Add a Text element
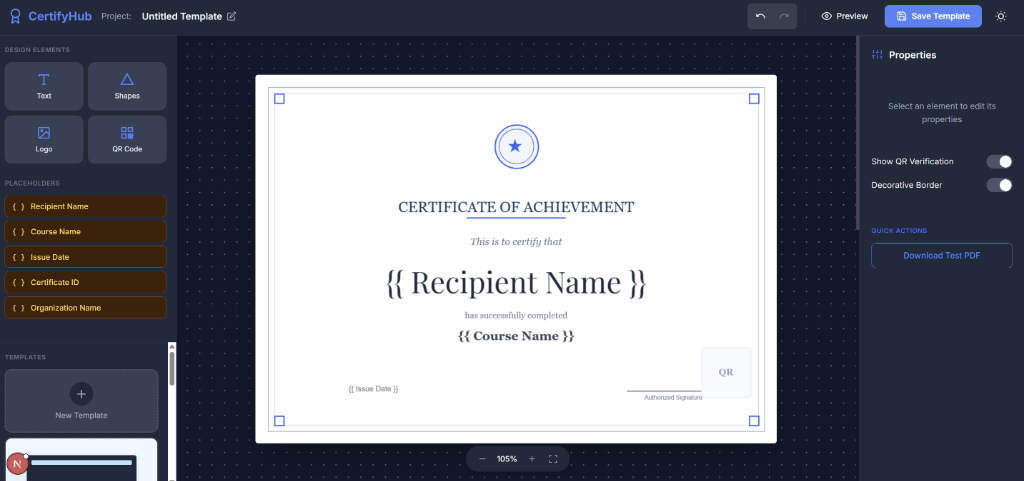The height and width of the screenshot is (481, 1024). pos(44,86)
